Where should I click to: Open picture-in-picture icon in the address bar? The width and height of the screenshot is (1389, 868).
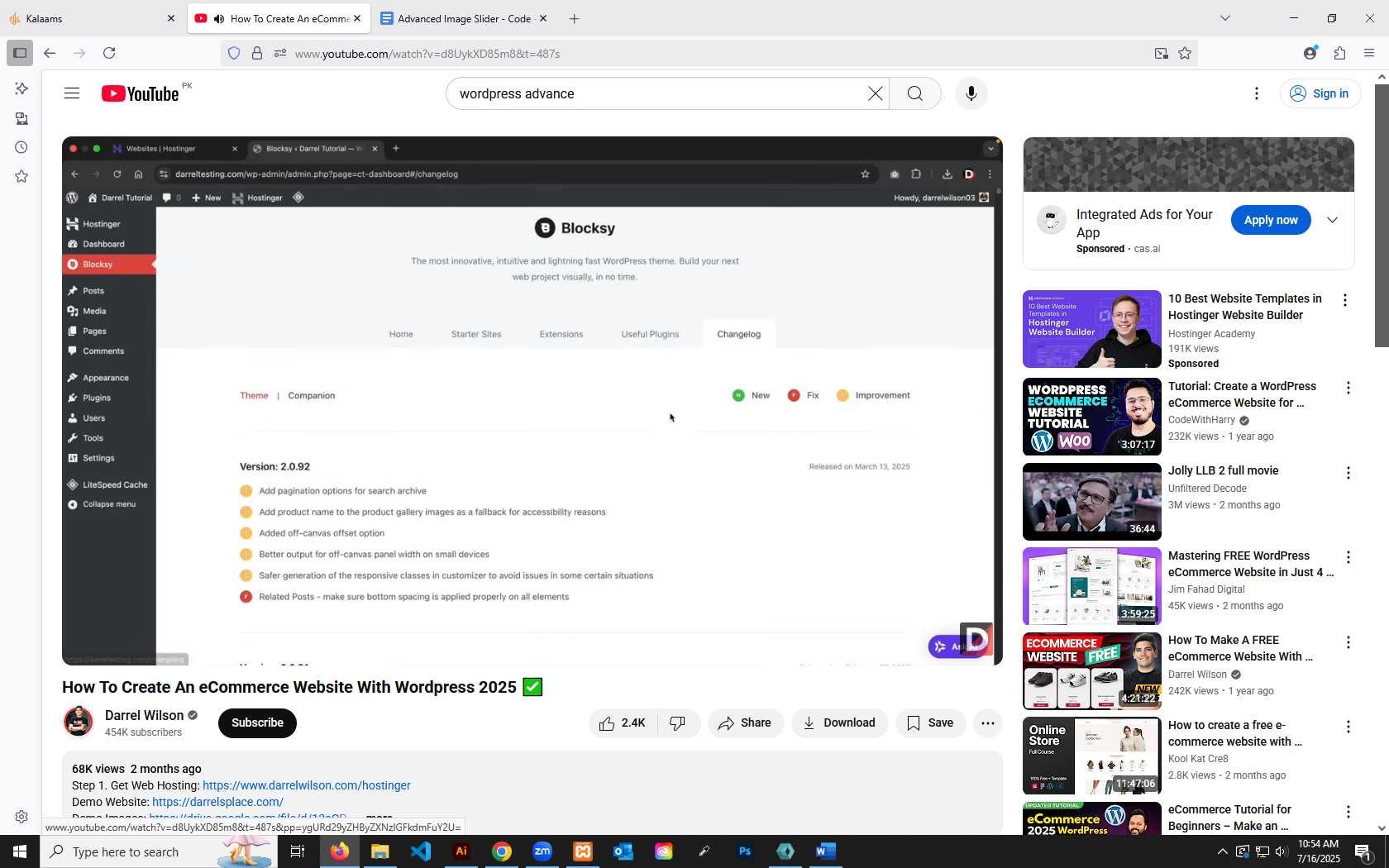1162,54
